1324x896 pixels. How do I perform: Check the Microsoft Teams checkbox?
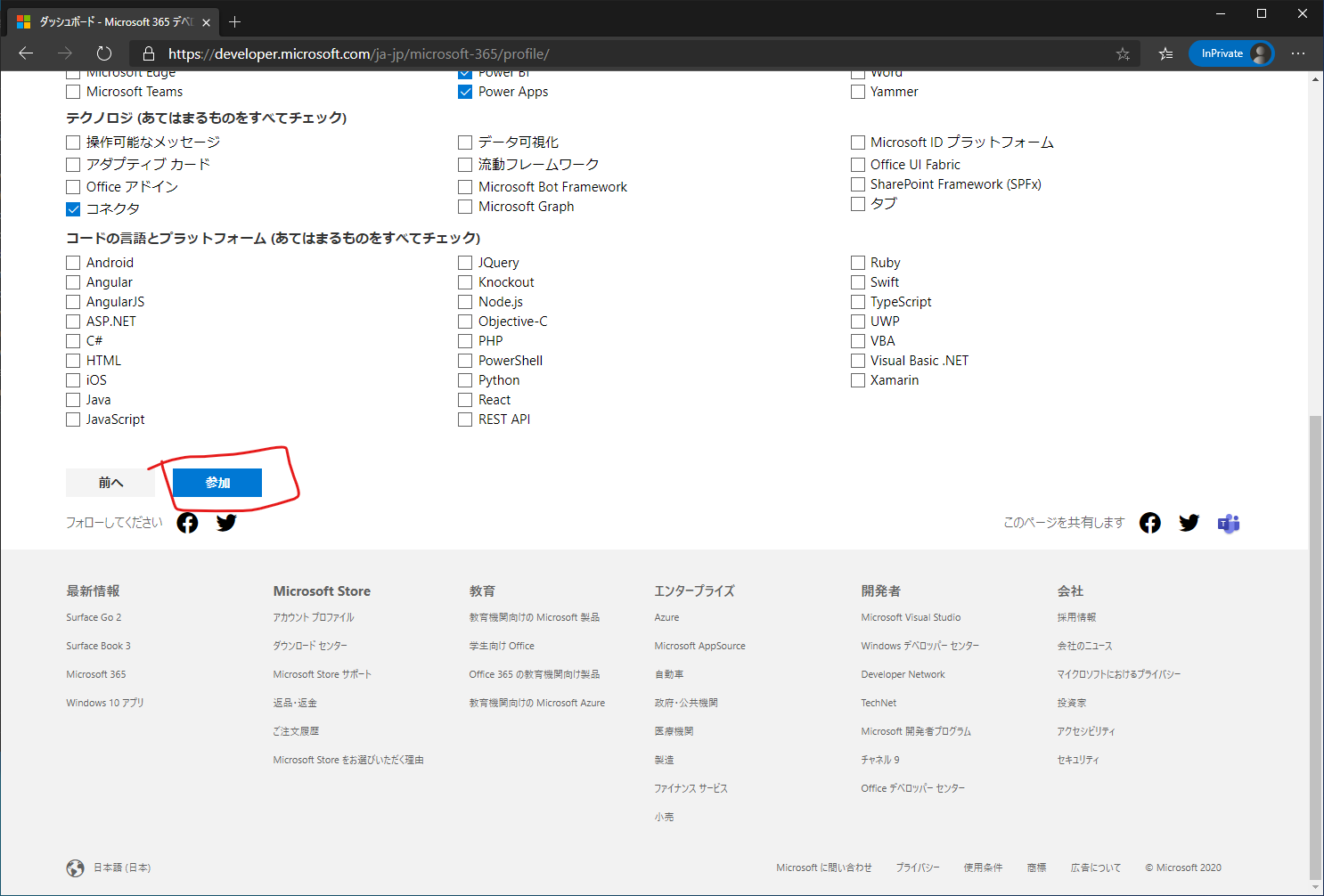(73, 92)
